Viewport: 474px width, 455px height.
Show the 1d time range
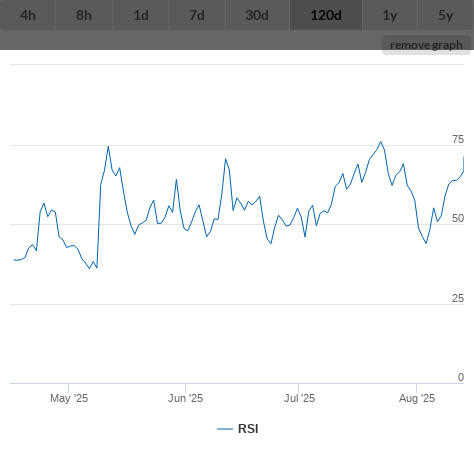[141, 15]
